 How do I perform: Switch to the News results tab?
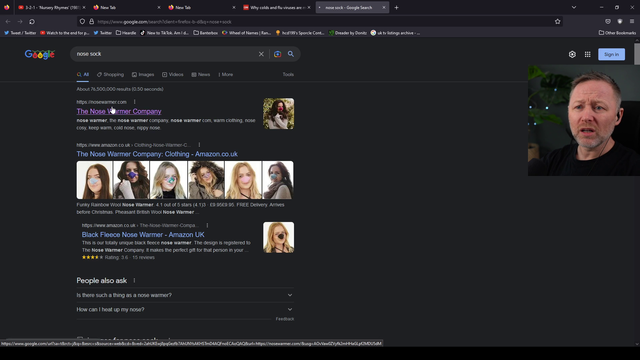201,75
